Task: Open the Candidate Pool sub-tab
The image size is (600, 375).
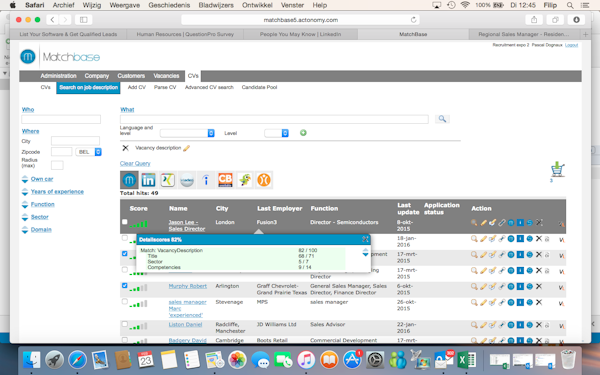Action: pos(259,87)
